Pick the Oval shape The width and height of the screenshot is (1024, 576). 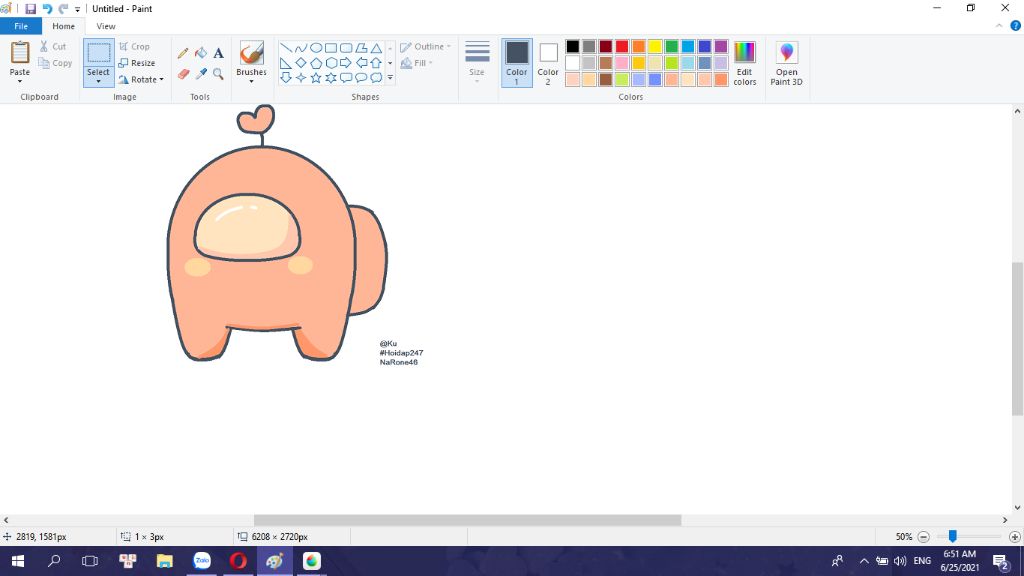tap(315, 48)
